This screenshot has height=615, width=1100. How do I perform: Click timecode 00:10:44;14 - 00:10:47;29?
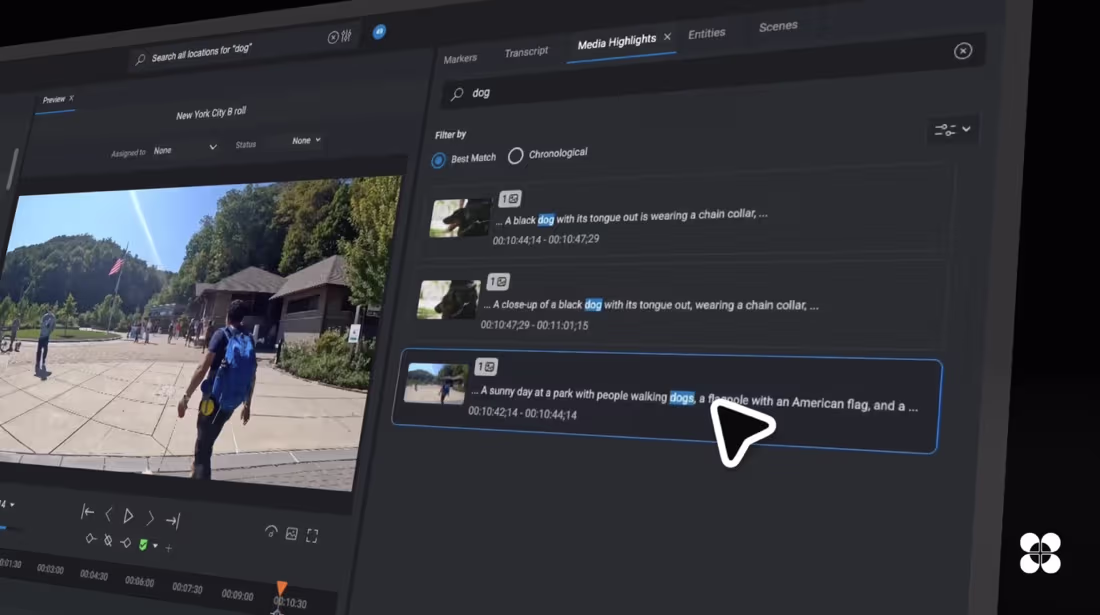coord(546,240)
